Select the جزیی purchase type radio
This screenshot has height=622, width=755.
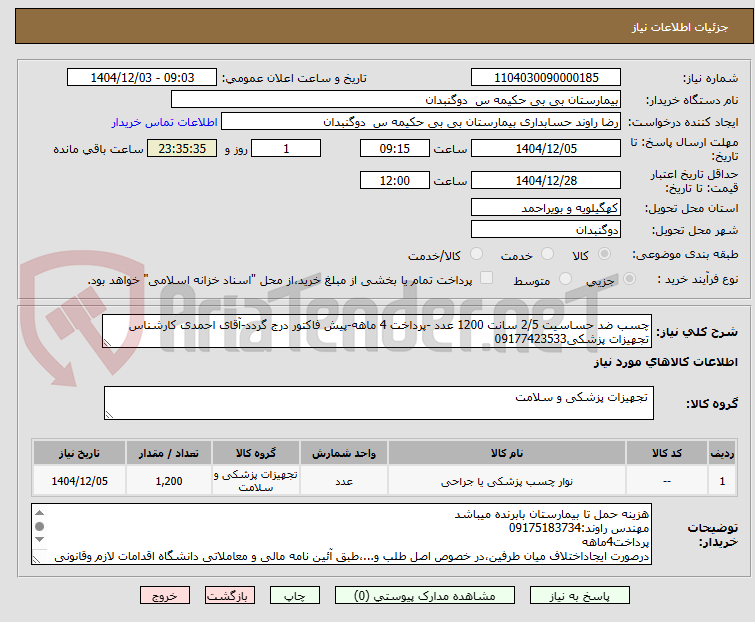(x=629, y=278)
